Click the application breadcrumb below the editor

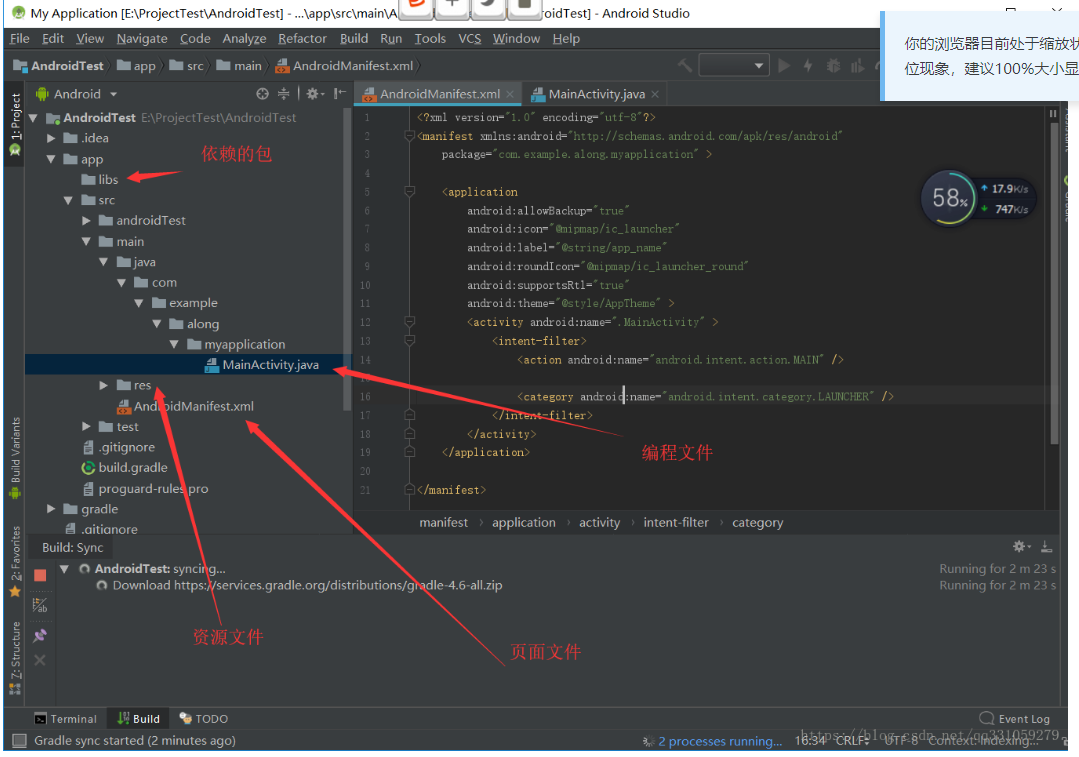click(523, 522)
